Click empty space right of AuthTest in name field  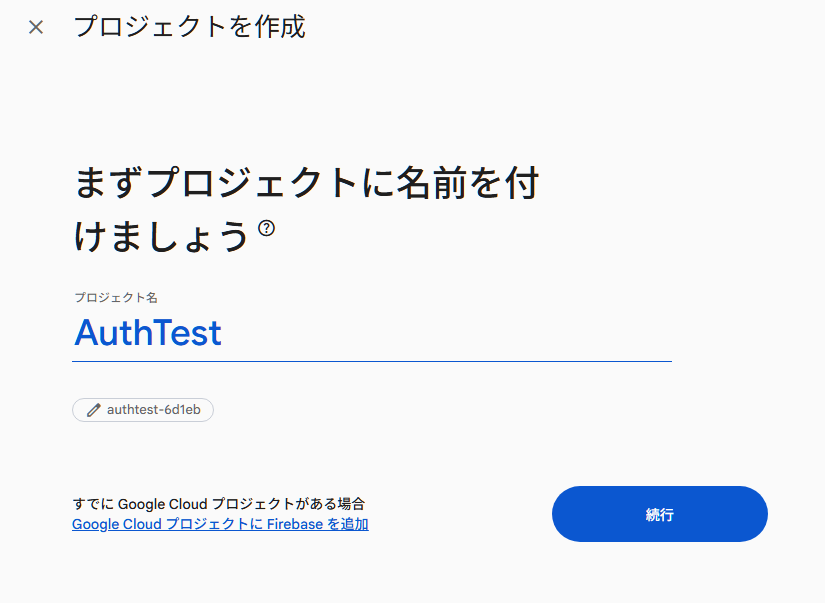(450, 332)
